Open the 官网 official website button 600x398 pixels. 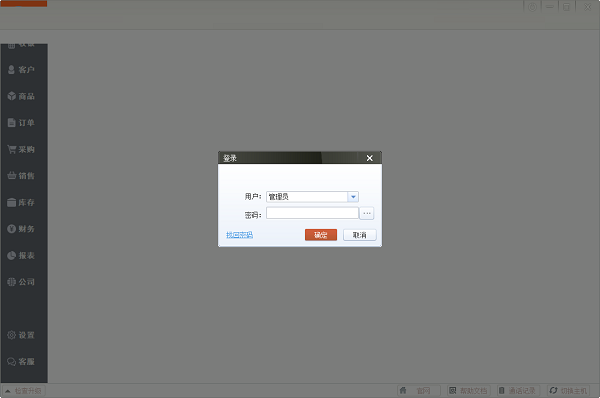(x=419, y=391)
